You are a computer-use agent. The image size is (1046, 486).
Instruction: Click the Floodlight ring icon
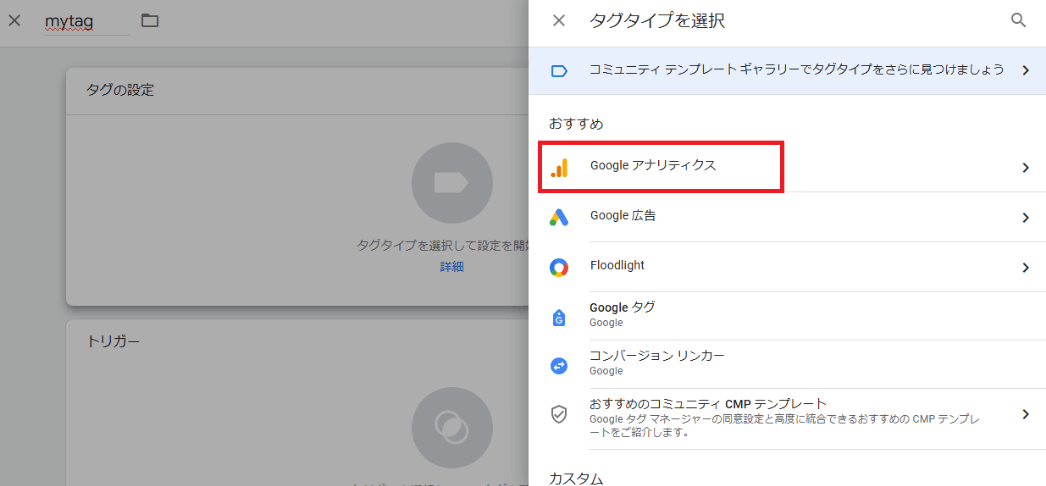[559, 267]
